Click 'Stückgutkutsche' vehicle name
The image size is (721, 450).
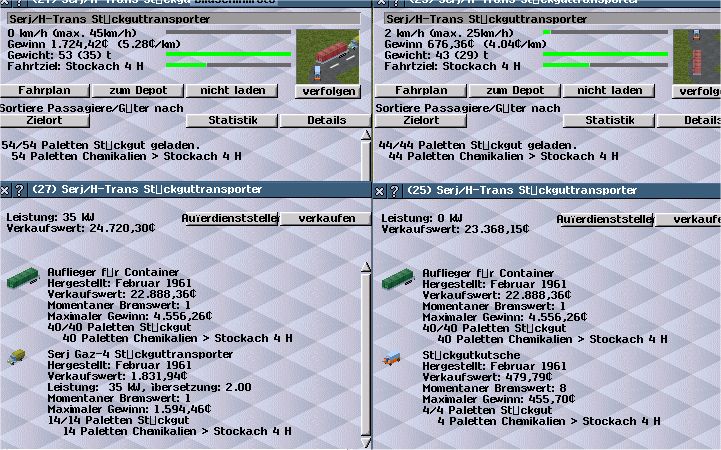471,355
